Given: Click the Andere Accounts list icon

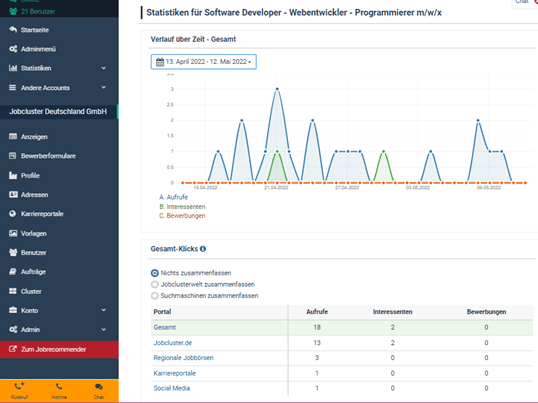Looking at the screenshot, I should (x=13, y=87).
